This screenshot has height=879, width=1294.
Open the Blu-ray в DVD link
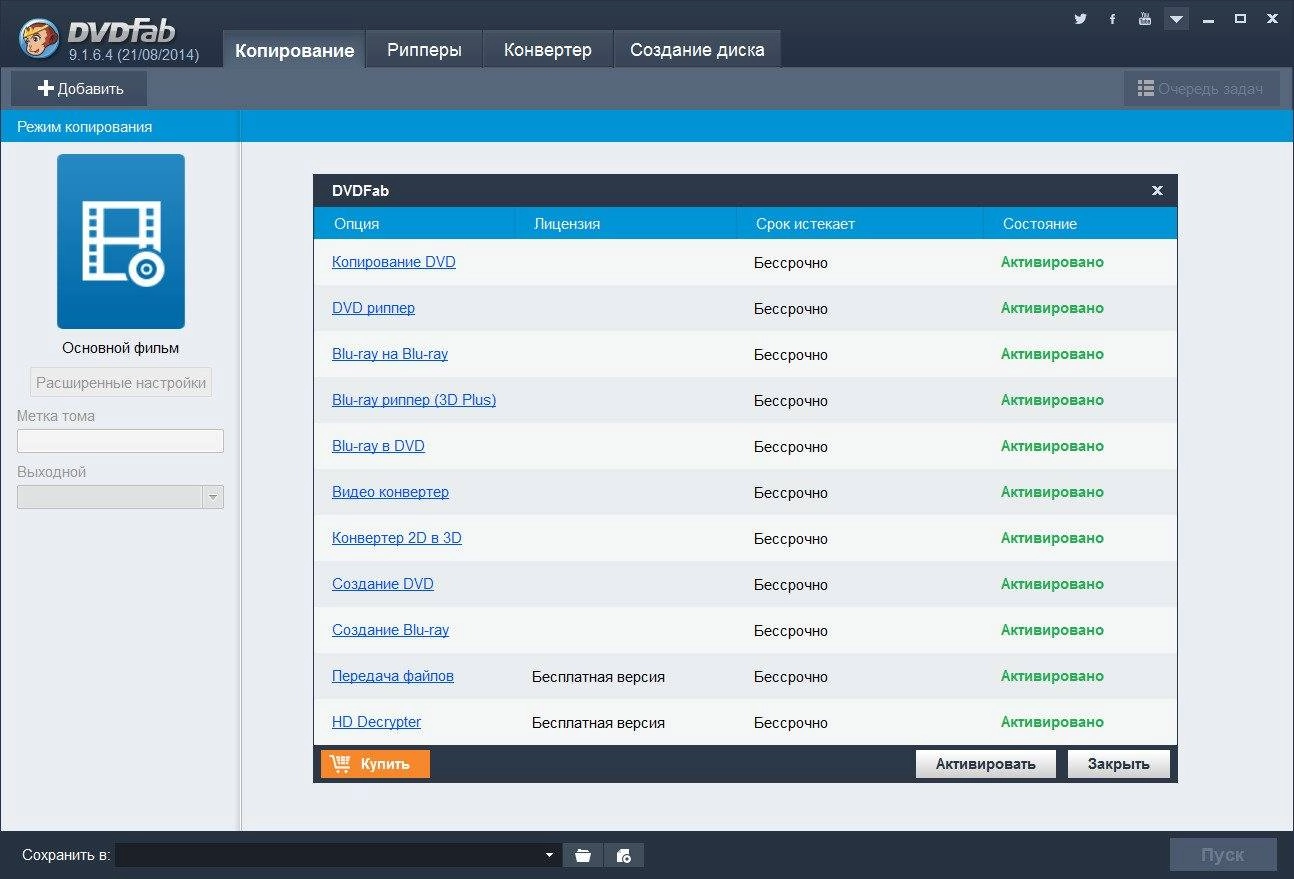click(x=378, y=446)
